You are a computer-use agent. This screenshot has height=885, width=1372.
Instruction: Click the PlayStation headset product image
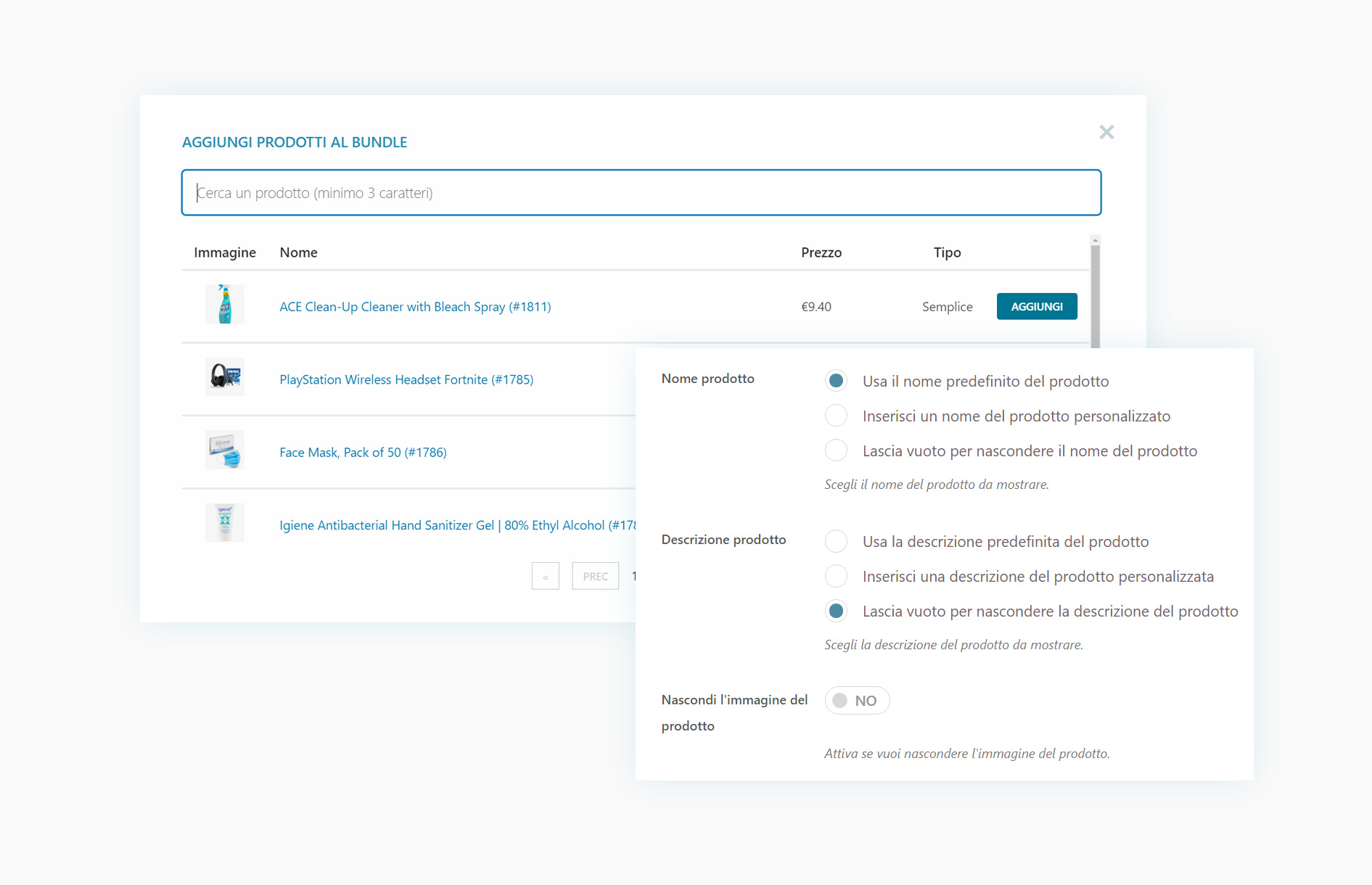pyautogui.click(x=225, y=377)
